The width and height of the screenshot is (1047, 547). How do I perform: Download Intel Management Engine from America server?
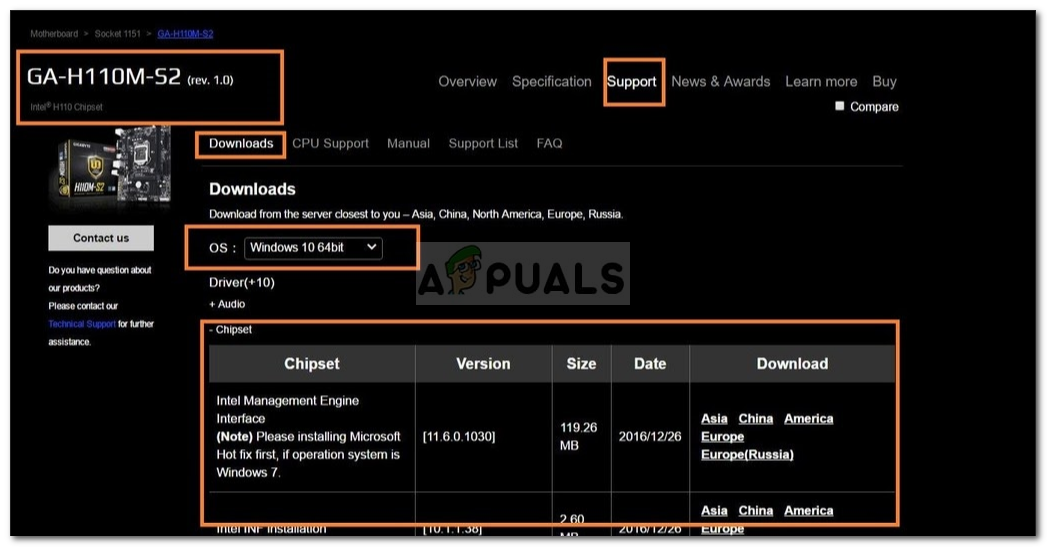[809, 419]
